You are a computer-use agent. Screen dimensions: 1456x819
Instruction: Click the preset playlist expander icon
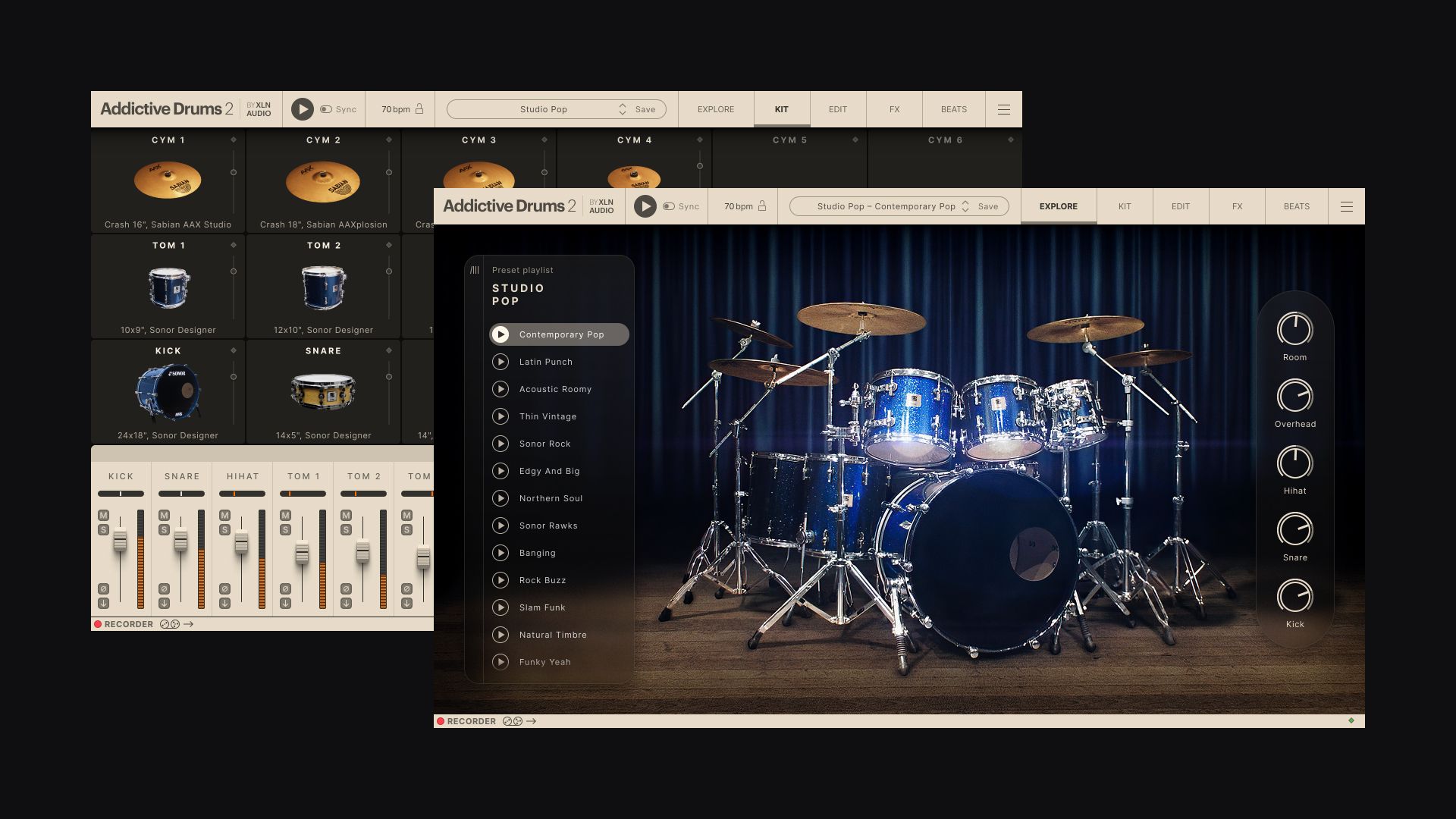[475, 269]
